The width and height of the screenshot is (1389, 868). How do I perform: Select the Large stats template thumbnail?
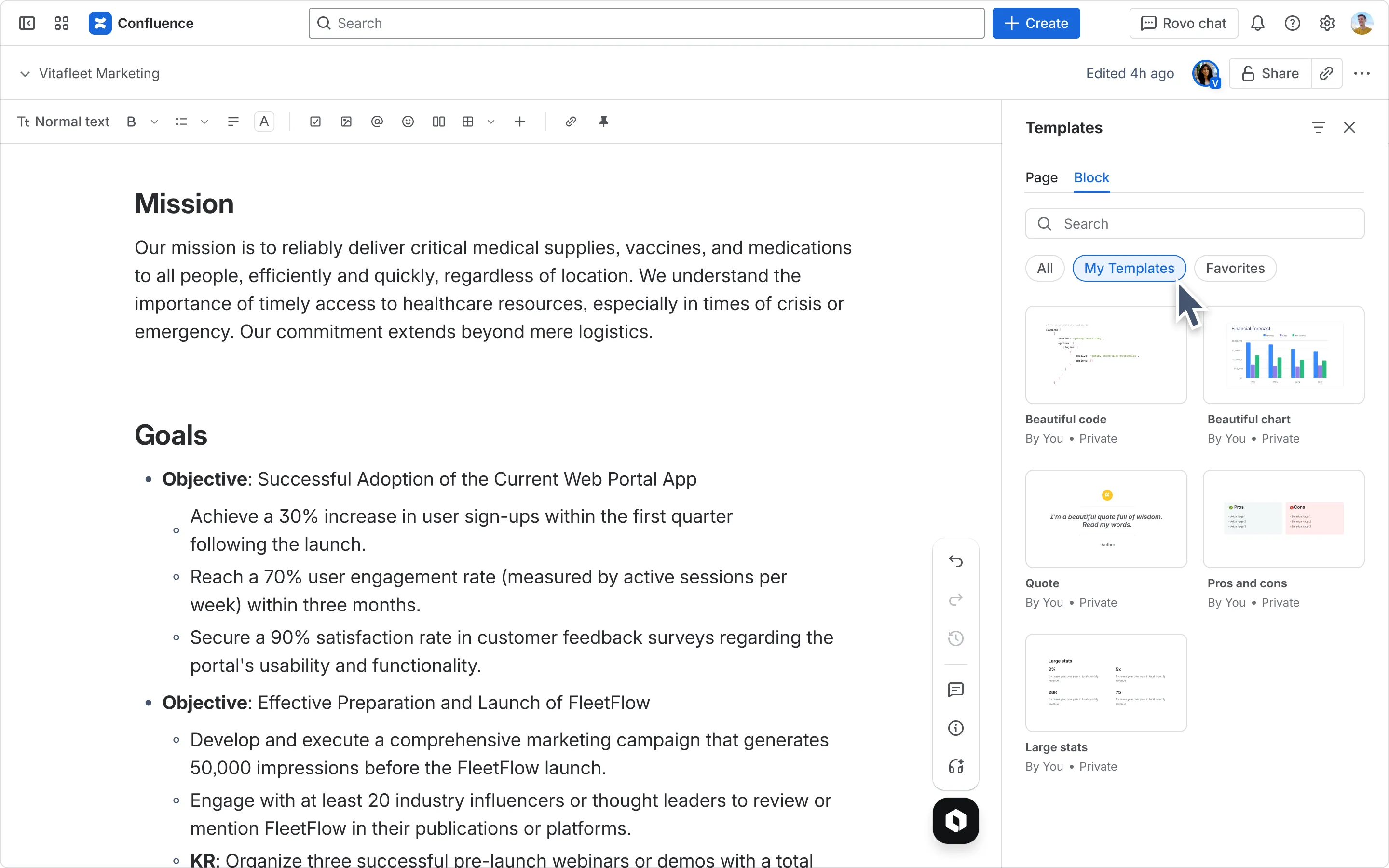[x=1106, y=682]
